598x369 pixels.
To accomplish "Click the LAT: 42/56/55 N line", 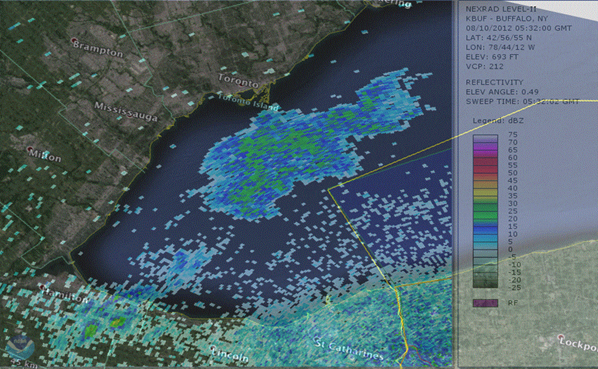I will (x=498, y=38).
